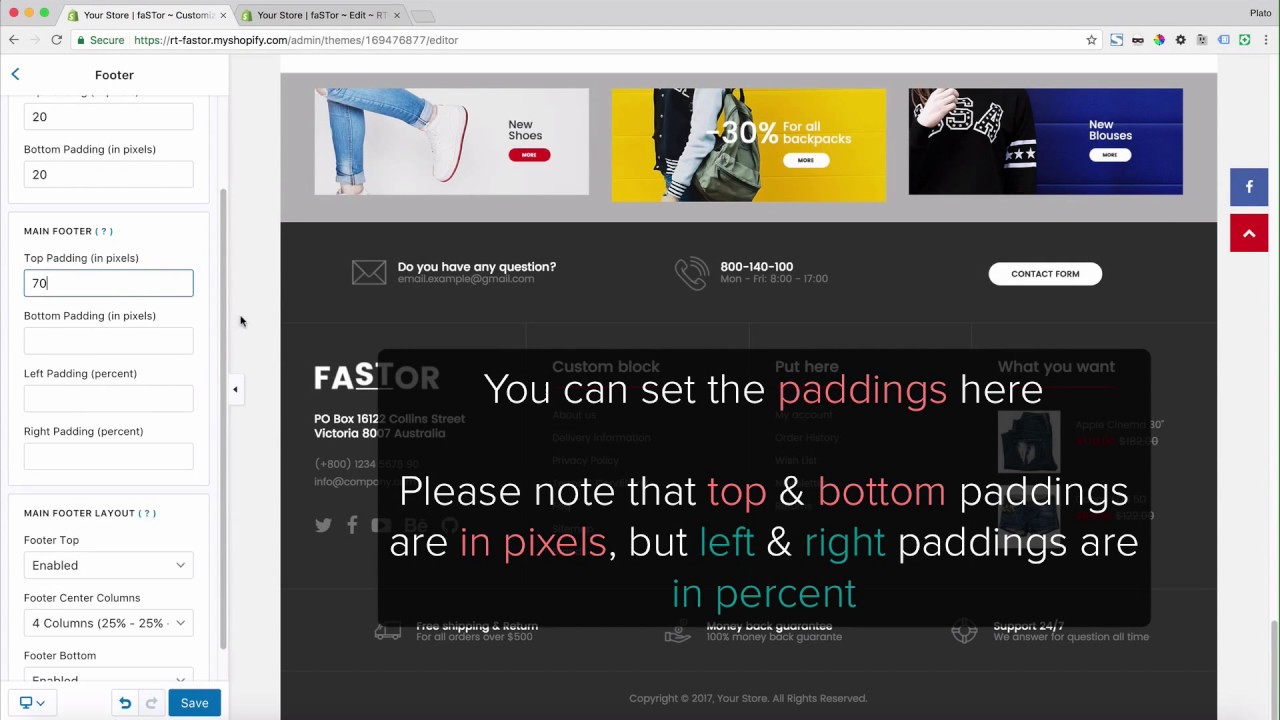
Task: Open the Footer Center Columns dropdown
Action: tap(109, 623)
